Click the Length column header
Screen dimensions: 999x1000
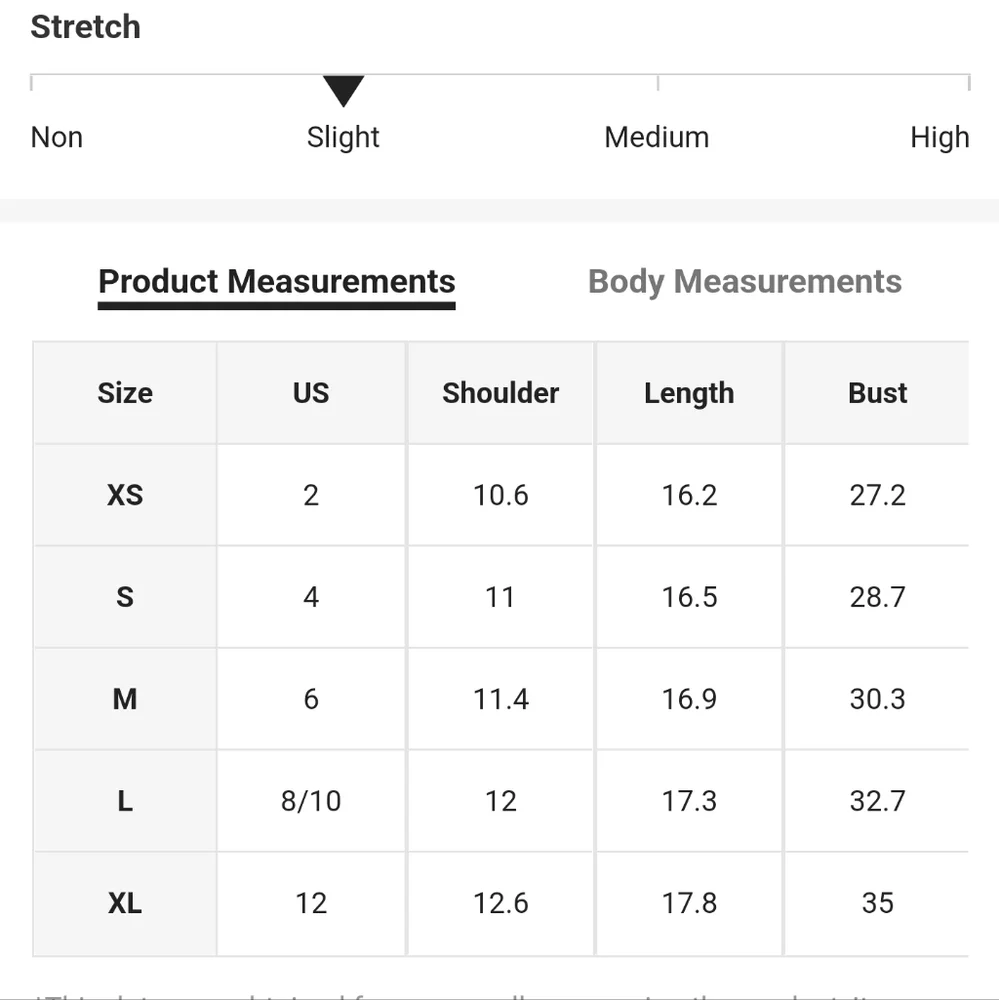click(x=689, y=393)
